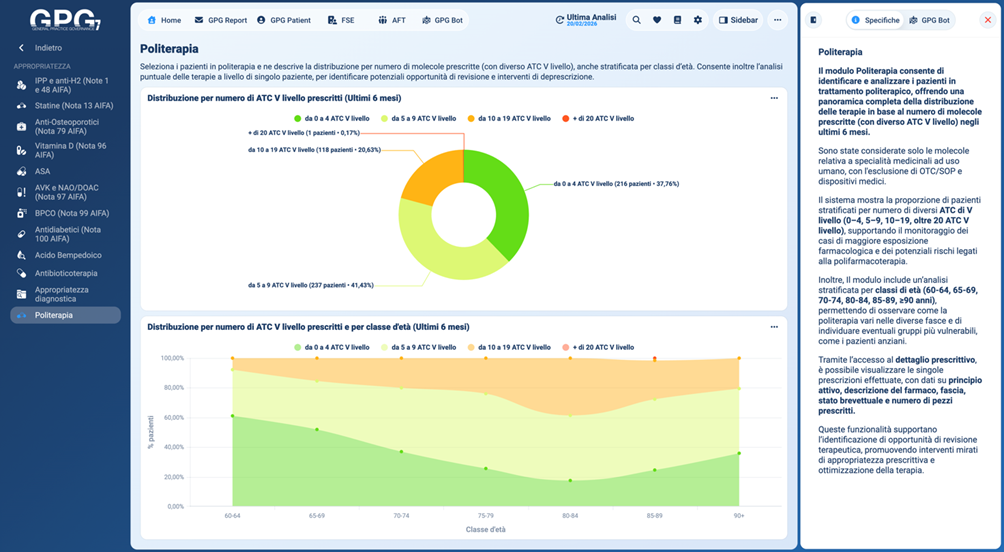Click the Ultima Analisi refresh icon
This screenshot has height=552, width=1004.
pyautogui.click(x=559, y=20)
